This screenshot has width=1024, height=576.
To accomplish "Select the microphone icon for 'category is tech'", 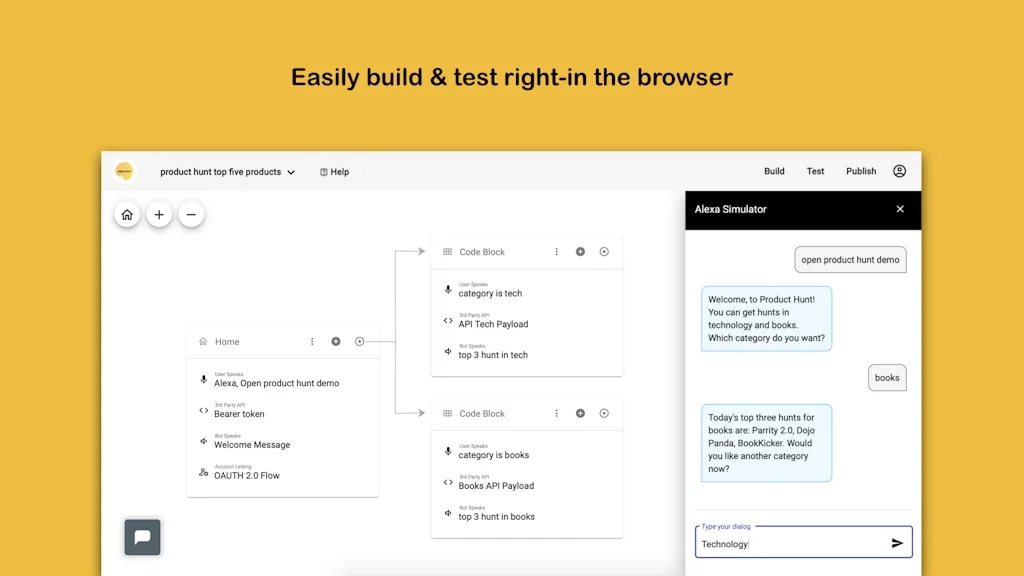I will click(448, 290).
